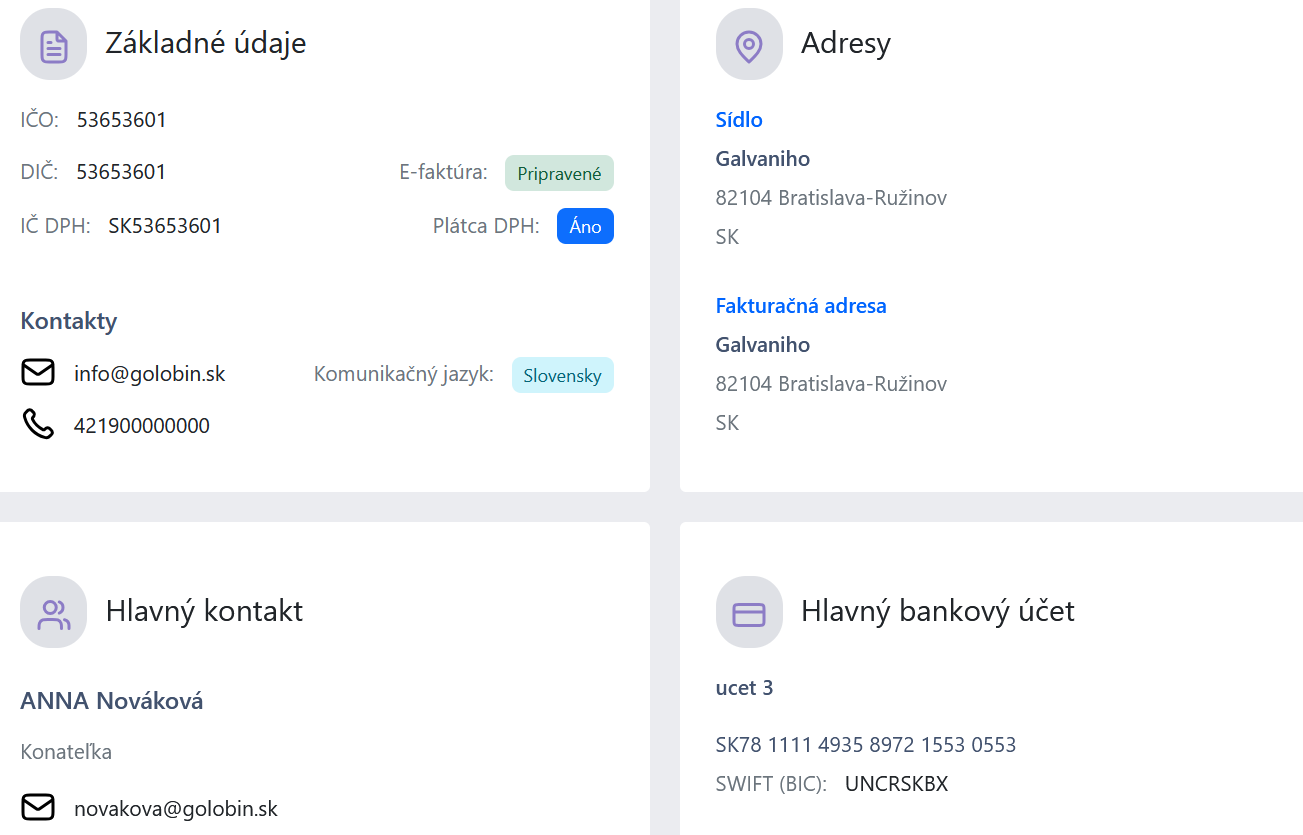
Task: Open the Fakturačná adresa link
Action: tap(801, 306)
